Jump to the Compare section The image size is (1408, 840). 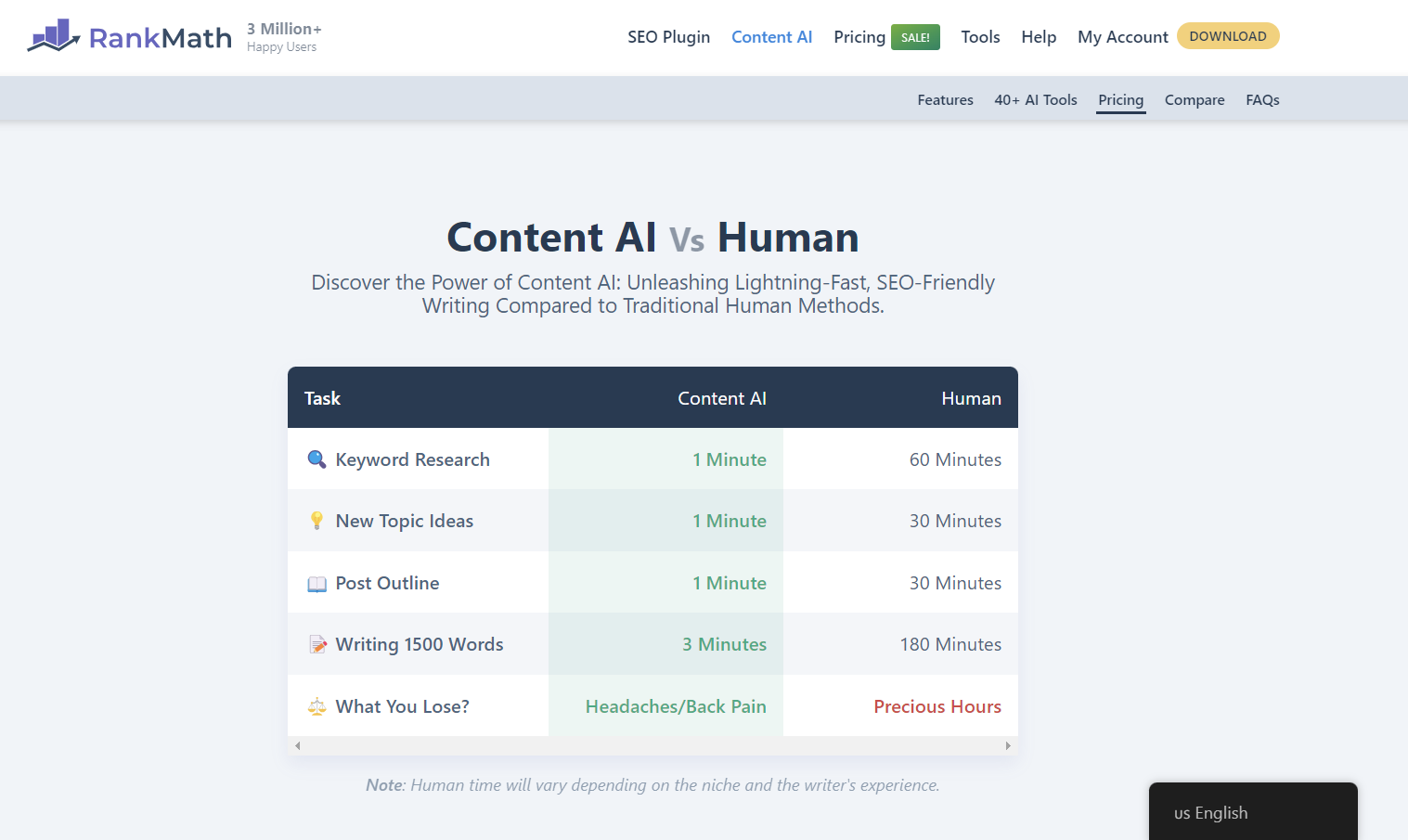pyautogui.click(x=1195, y=99)
